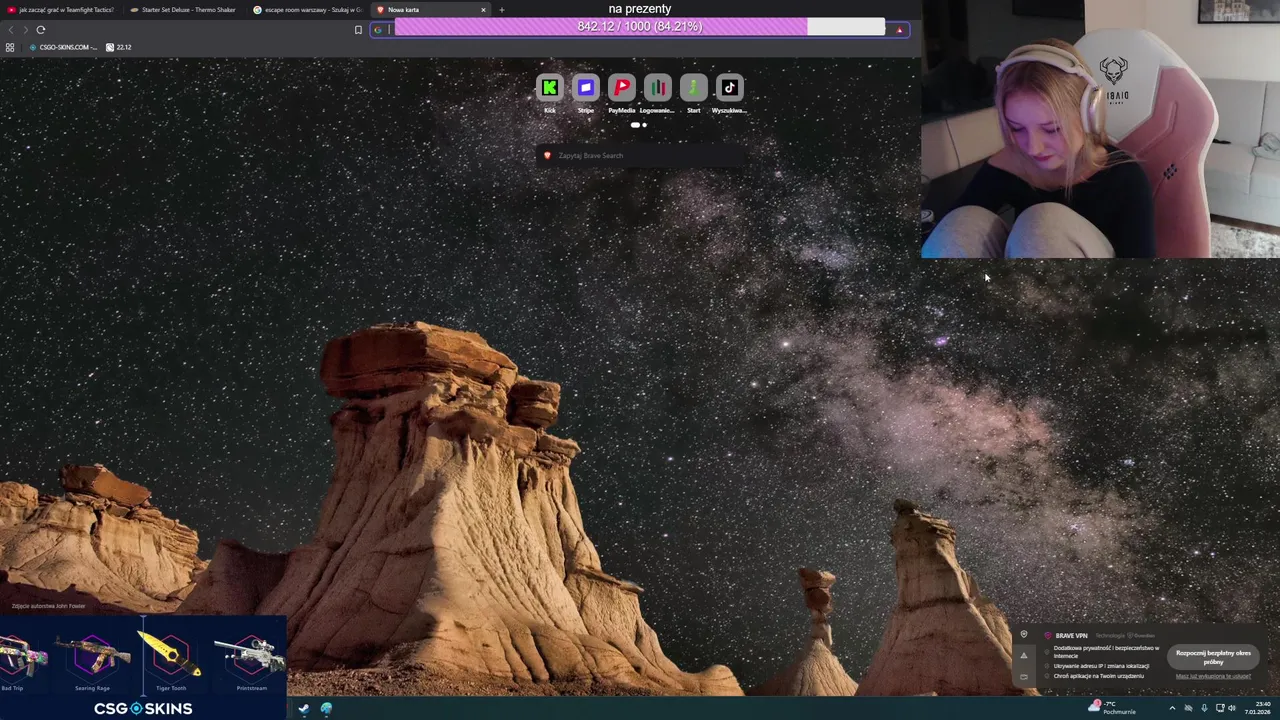
Task: Open Steam from the taskbar
Action: (303, 709)
